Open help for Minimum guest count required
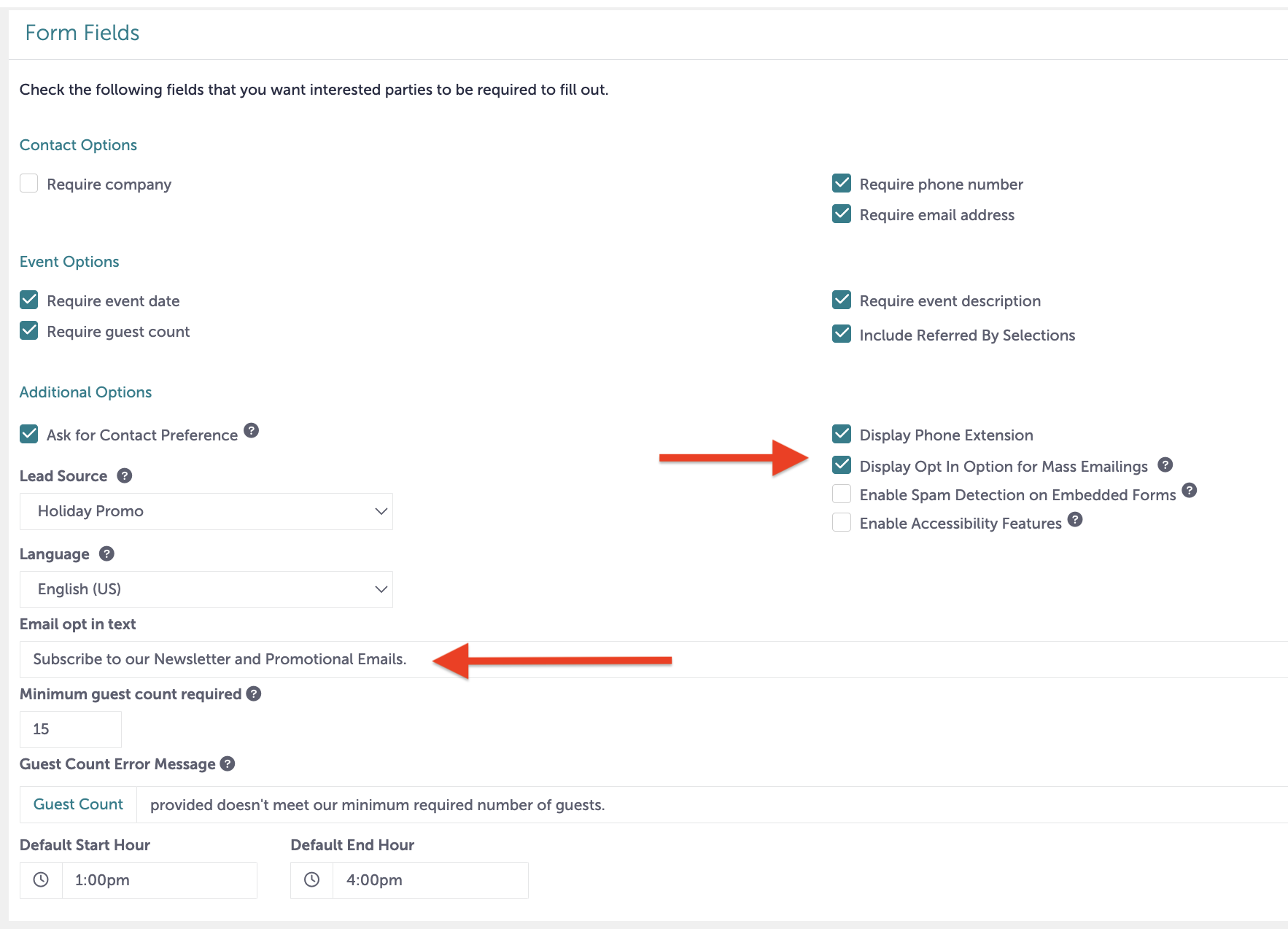Image resolution: width=1288 pixels, height=929 pixels. click(x=253, y=693)
